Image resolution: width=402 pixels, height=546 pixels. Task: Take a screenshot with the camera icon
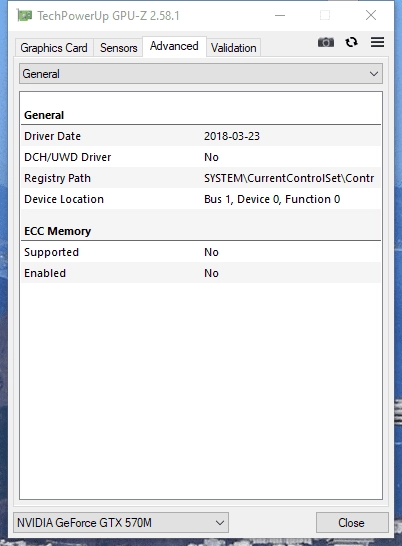(326, 42)
